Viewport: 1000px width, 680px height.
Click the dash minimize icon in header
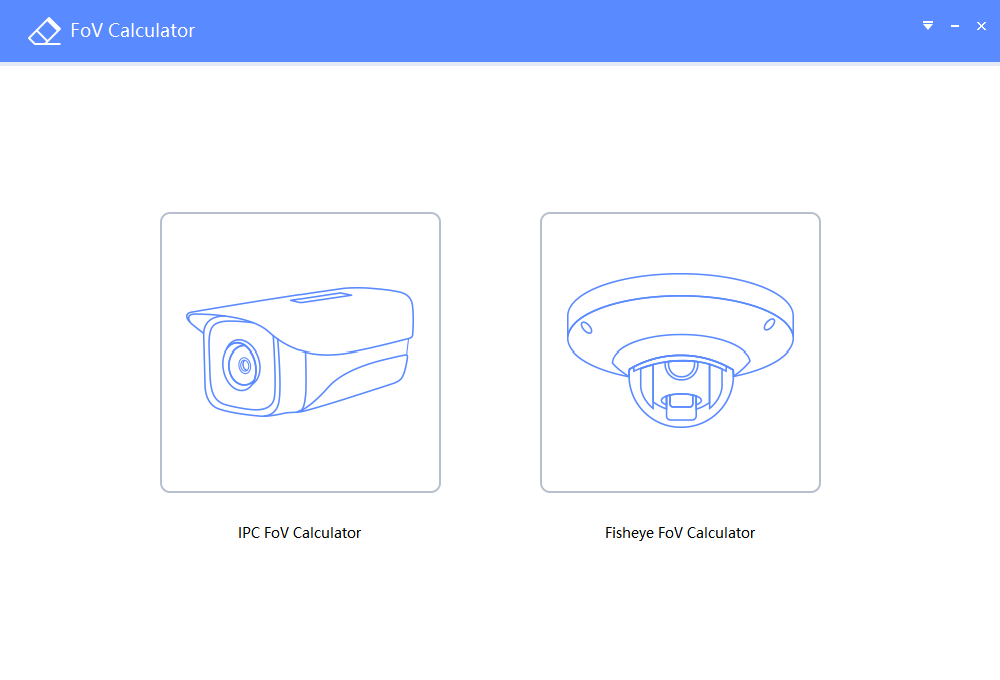click(955, 26)
